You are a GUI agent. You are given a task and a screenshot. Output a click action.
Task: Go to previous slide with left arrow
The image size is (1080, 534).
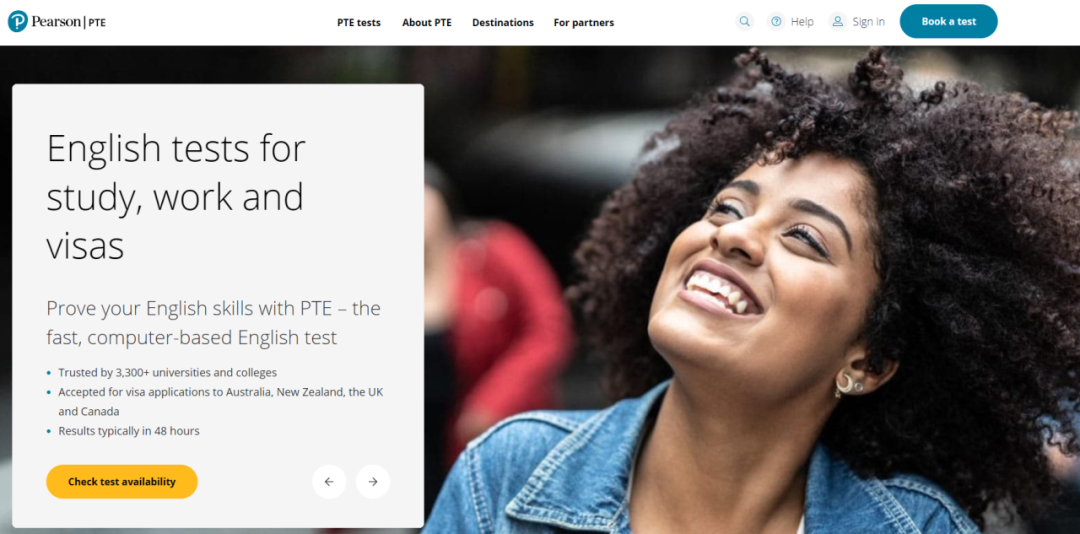[x=329, y=482]
